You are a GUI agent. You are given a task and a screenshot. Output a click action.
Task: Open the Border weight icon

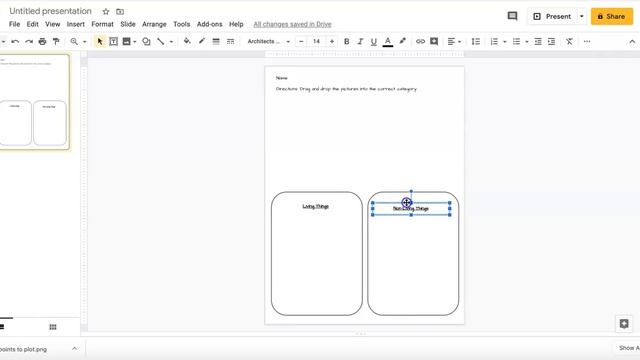(216, 42)
